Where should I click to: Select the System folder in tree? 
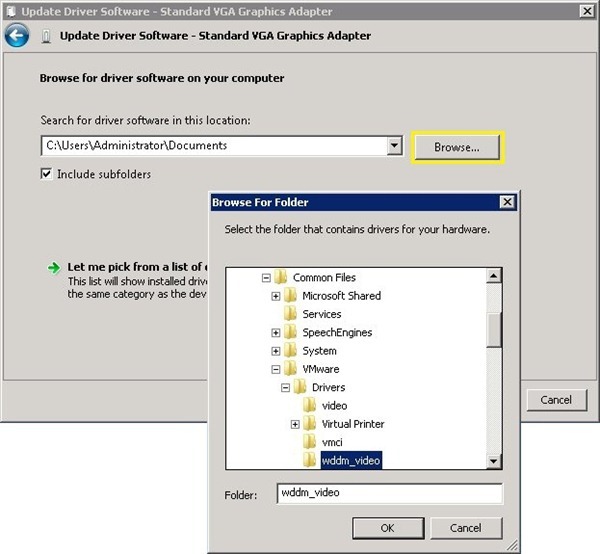click(x=319, y=351)
